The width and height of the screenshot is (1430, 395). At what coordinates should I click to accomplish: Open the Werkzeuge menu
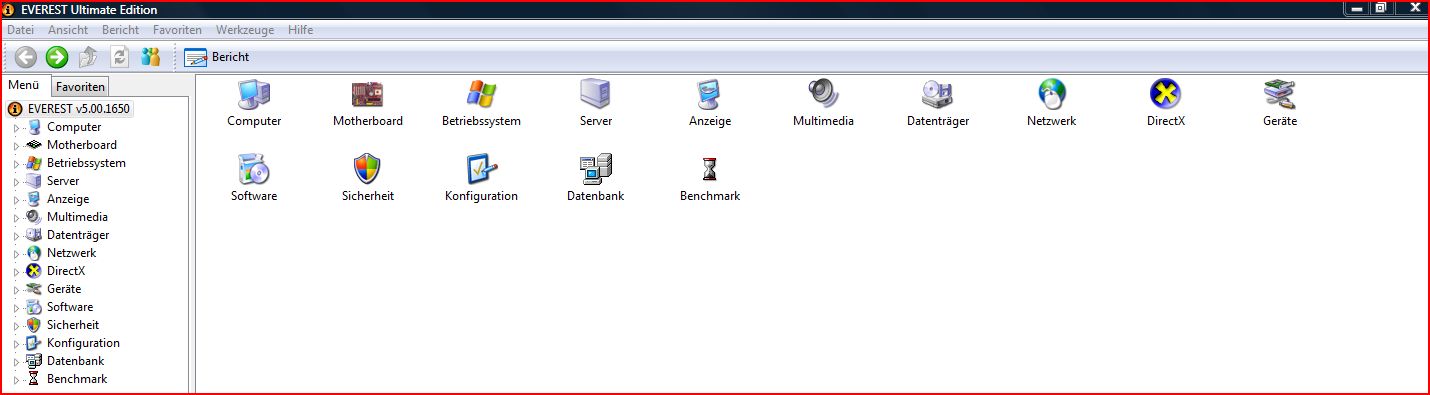coord(245,30)
